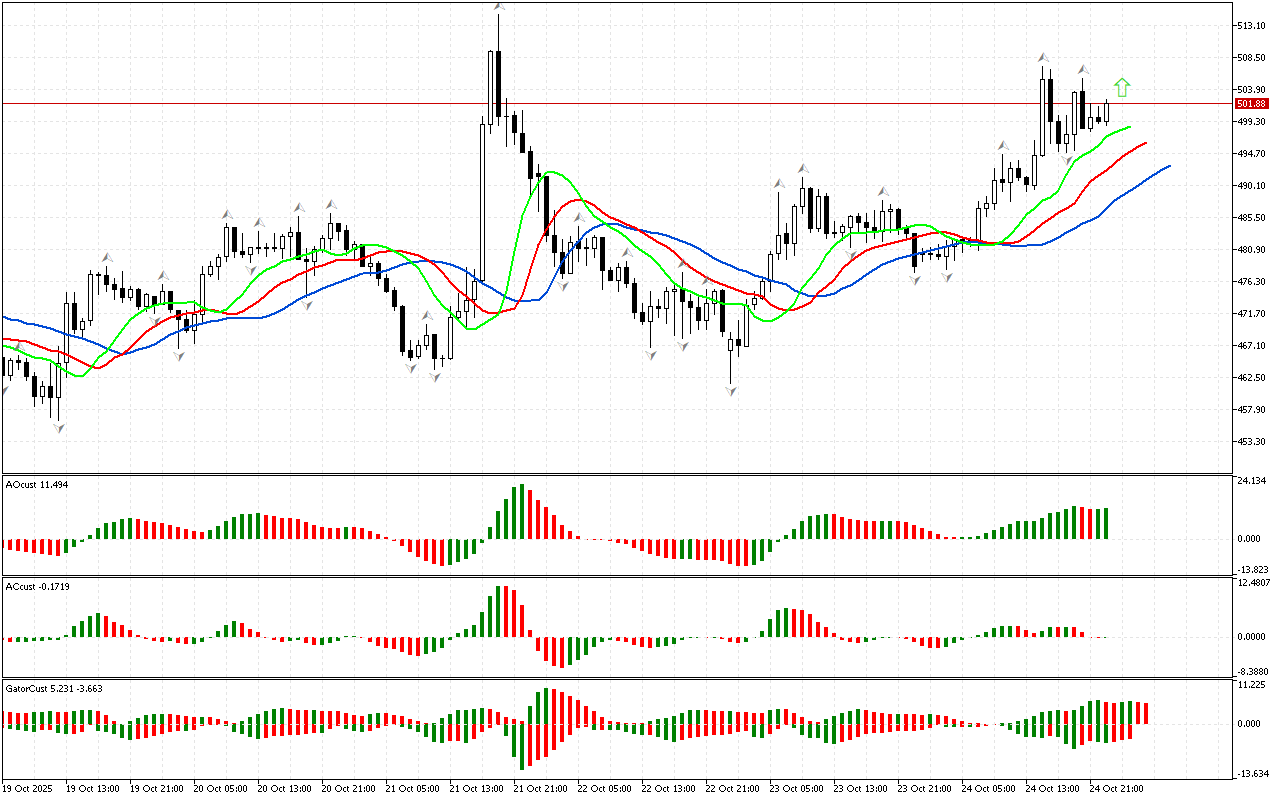Click the up fractal above the 21 Oct spike

click(x=498, y=8)
